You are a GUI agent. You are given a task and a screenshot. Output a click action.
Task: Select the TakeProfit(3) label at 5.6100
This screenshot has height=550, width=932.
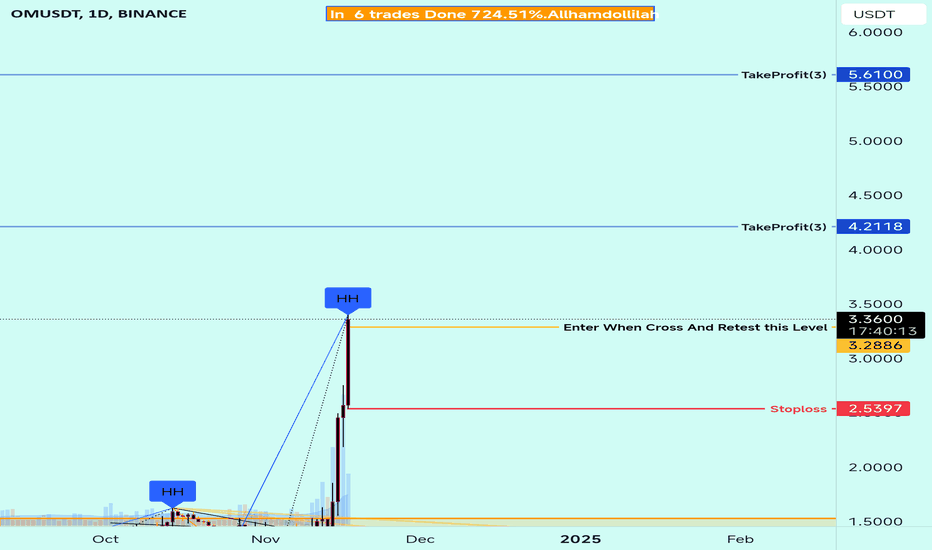783,75
